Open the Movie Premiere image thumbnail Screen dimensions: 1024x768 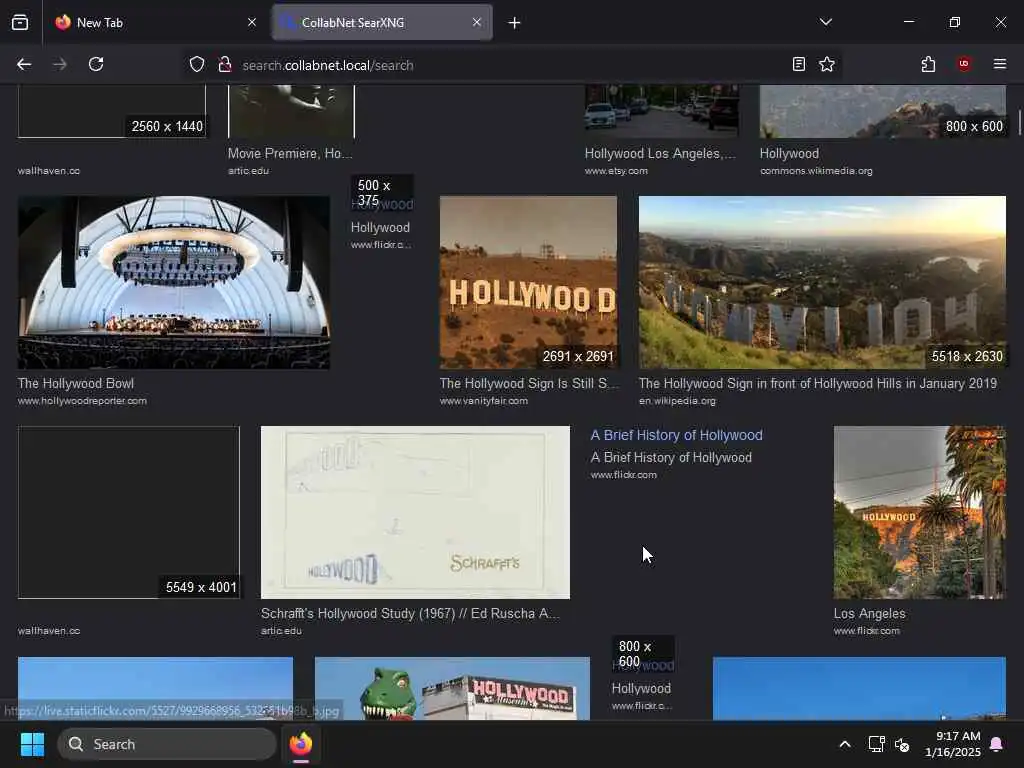coord(291,111)
